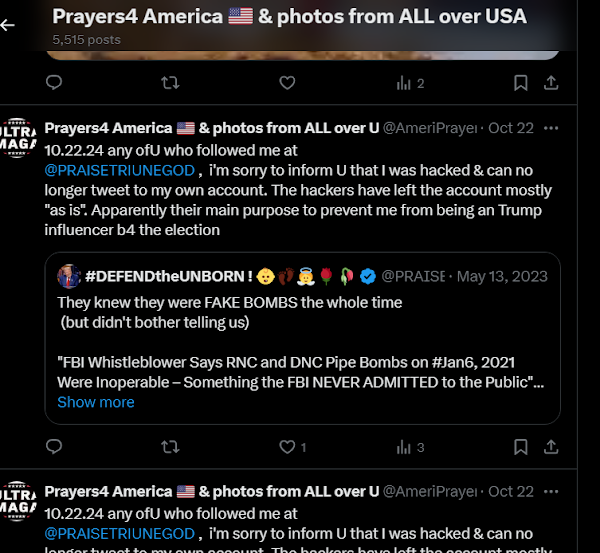Open more options menu on bottom tweet
Screen dimensions: 600x553
[x=551, y=491]
